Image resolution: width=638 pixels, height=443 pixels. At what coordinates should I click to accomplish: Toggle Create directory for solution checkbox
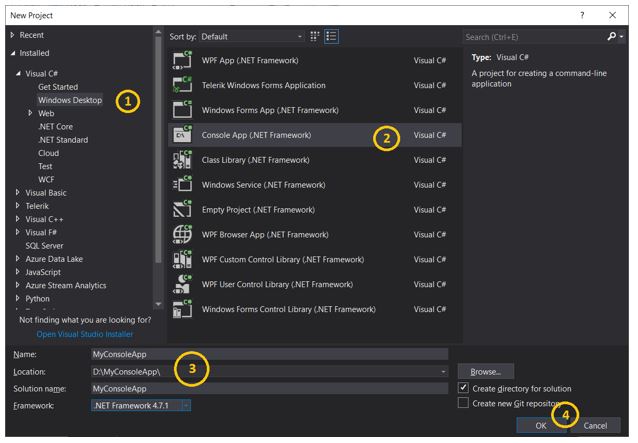point(463,388)
